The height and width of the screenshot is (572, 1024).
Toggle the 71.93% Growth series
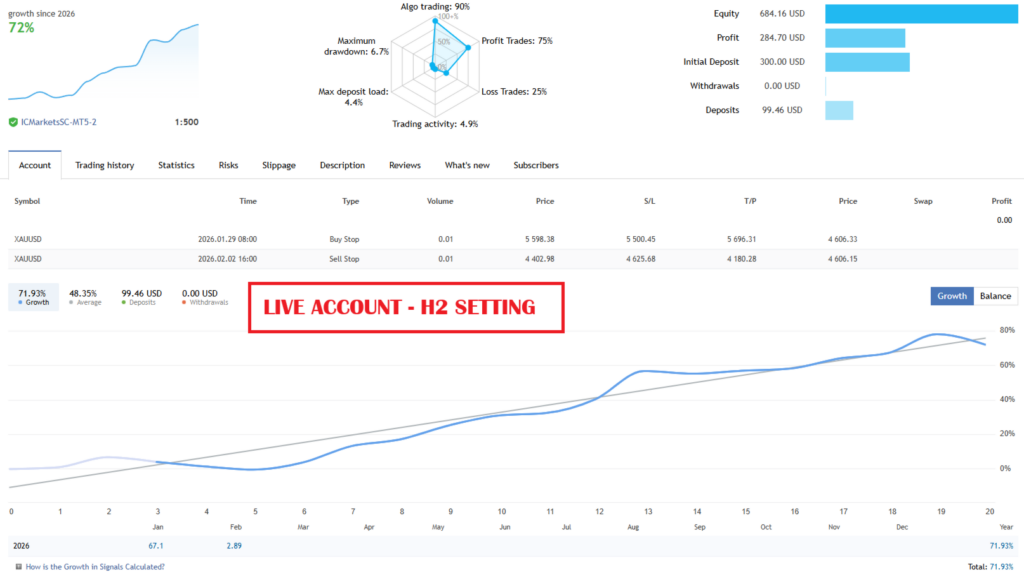[x=33, y=297]
